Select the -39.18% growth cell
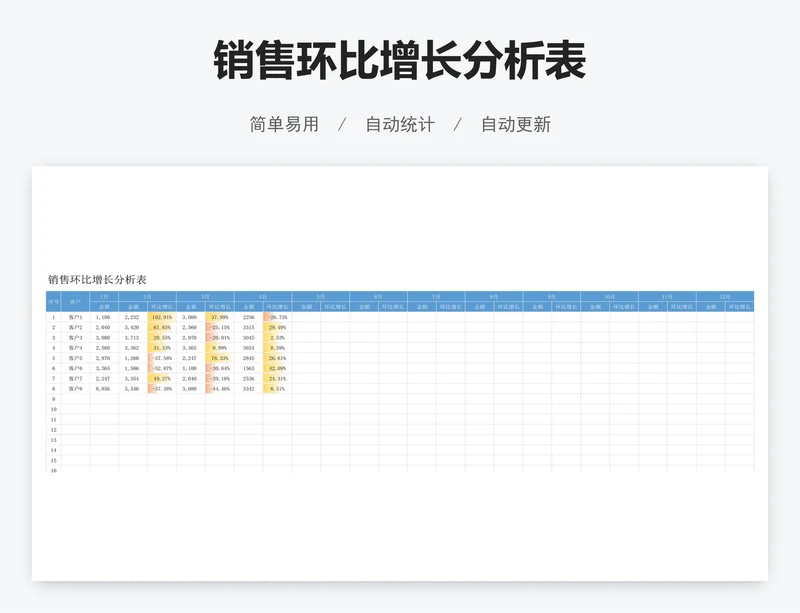 (x=220, y=378)
